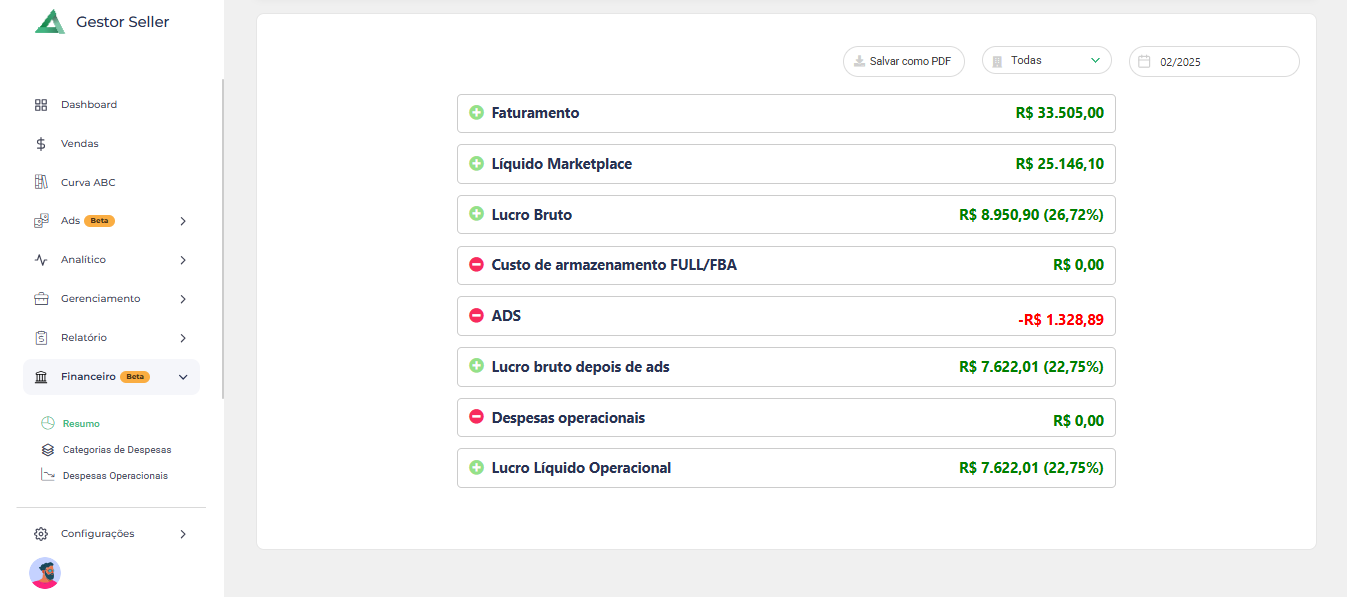Open Curva ABC chart icon
The image size is (1347, 597).
coord(41,183)
